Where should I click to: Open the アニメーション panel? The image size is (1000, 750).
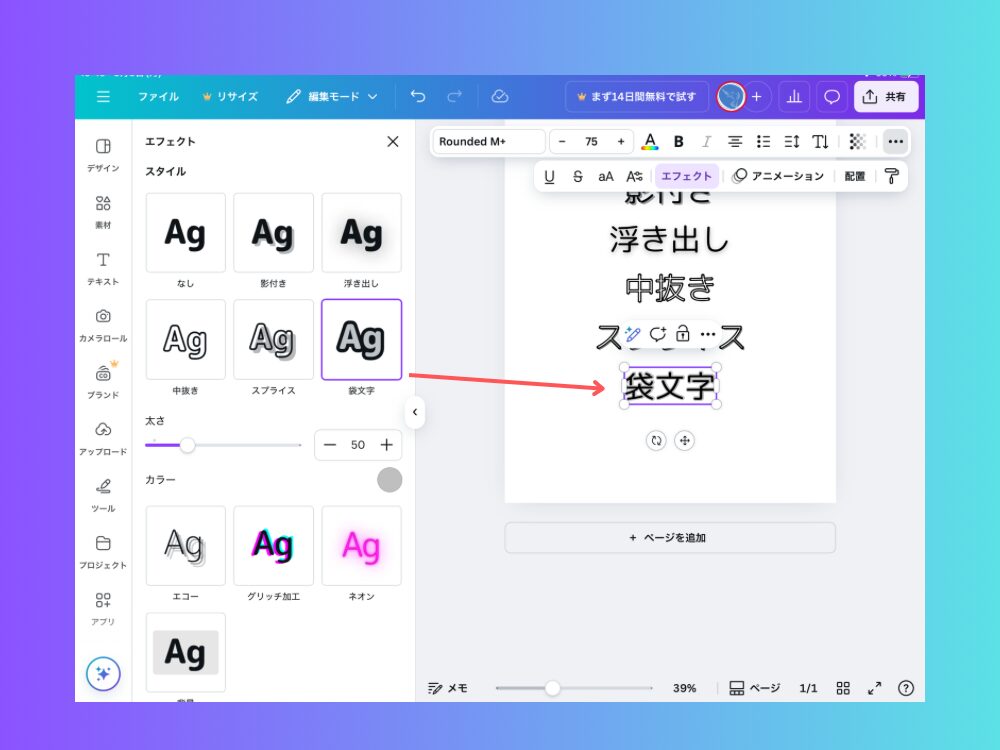[x=778, y=177]
